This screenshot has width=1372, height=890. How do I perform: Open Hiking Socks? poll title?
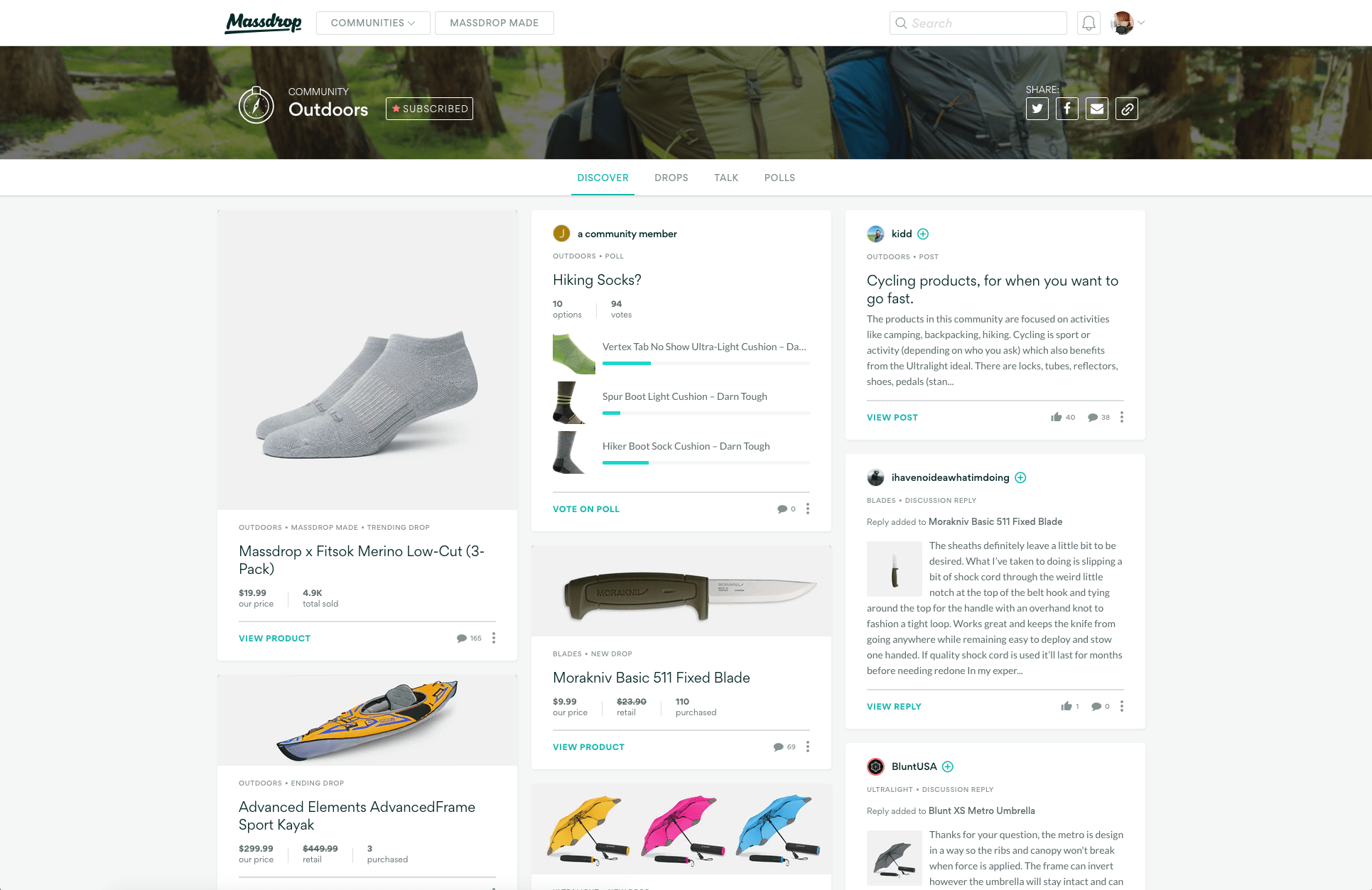click(597, 280)
